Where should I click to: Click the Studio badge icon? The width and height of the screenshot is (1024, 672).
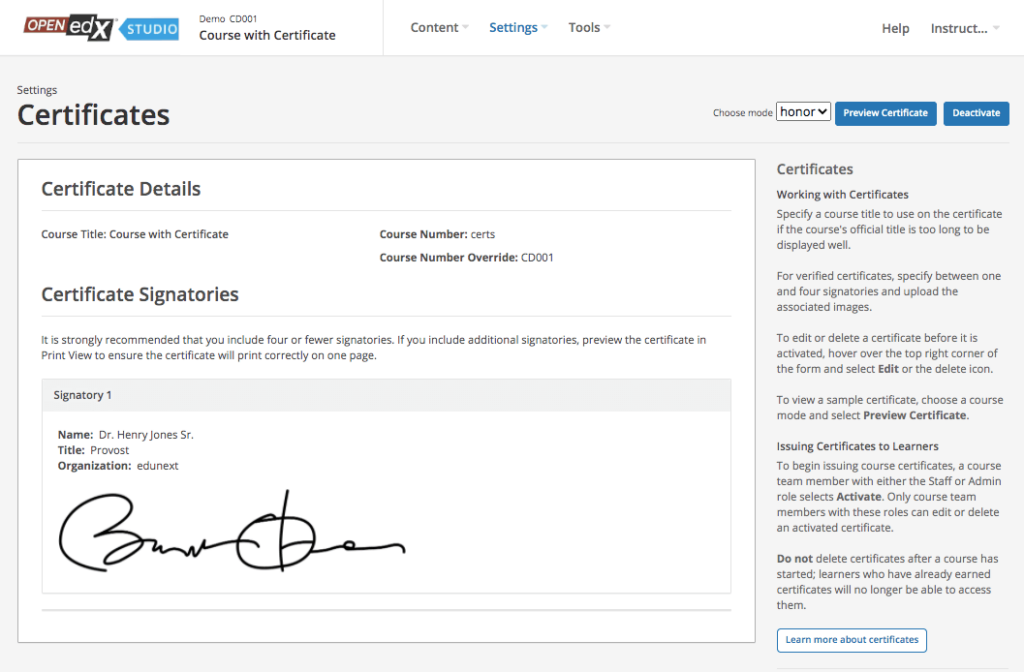150,29
